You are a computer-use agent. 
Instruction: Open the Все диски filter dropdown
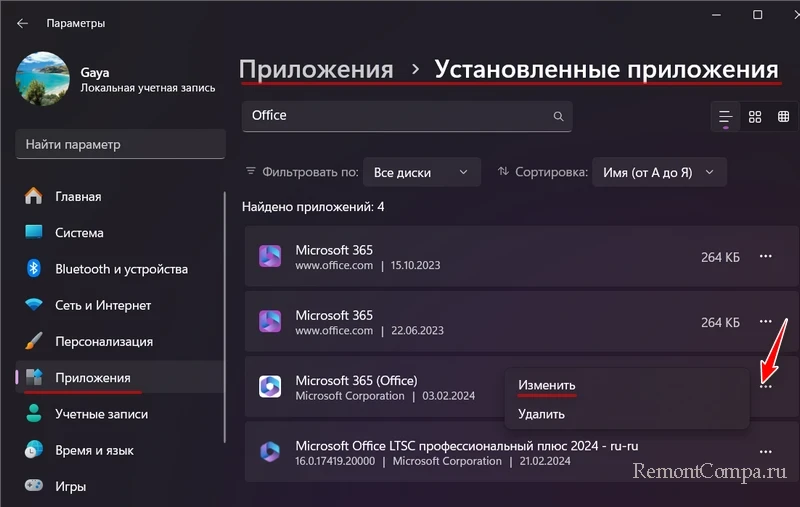pos(421,172)
